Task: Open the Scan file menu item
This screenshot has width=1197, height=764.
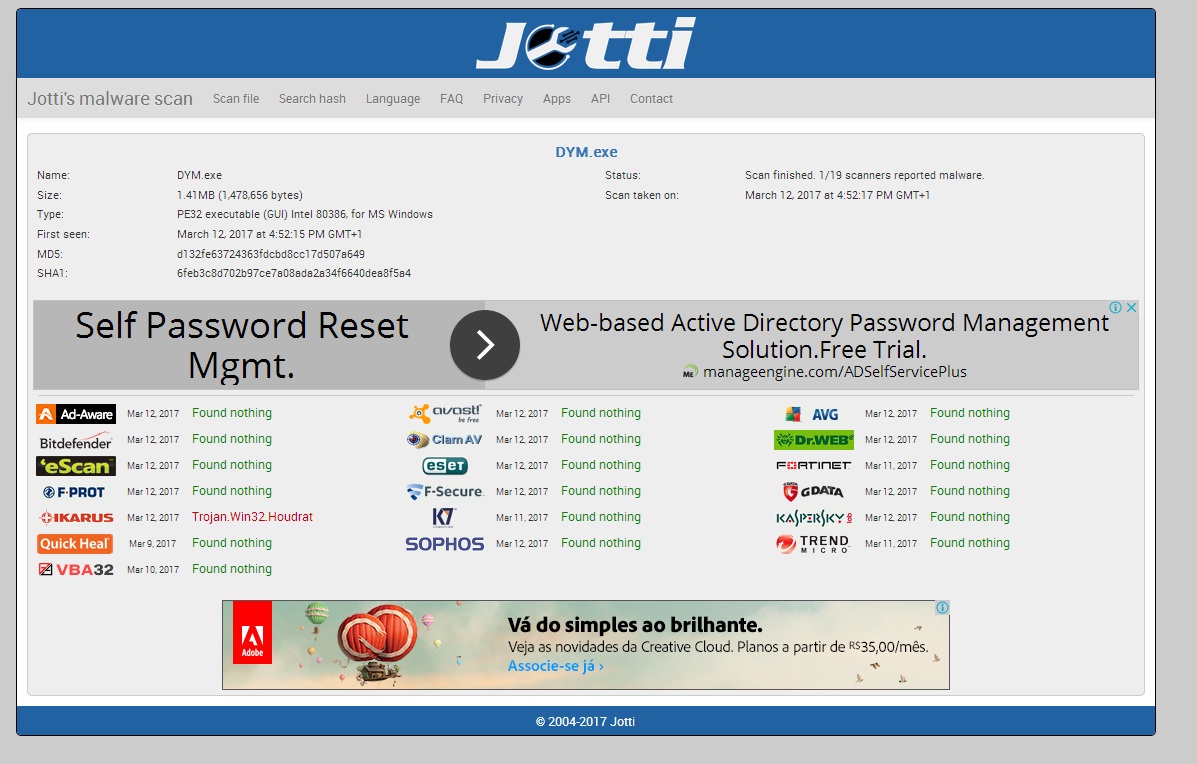Action: (236, 98)
